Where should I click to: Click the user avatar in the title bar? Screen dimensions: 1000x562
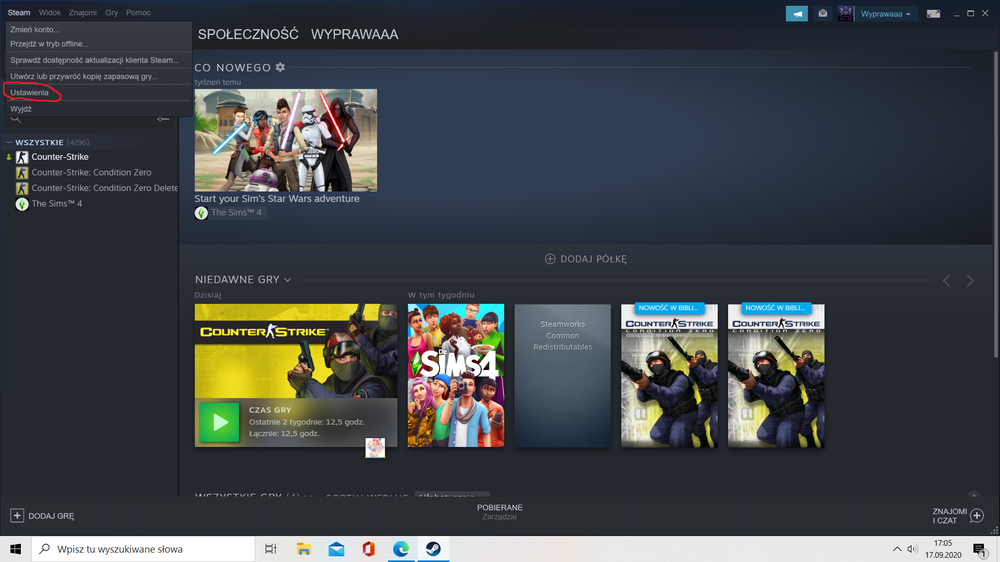[846, 13]
